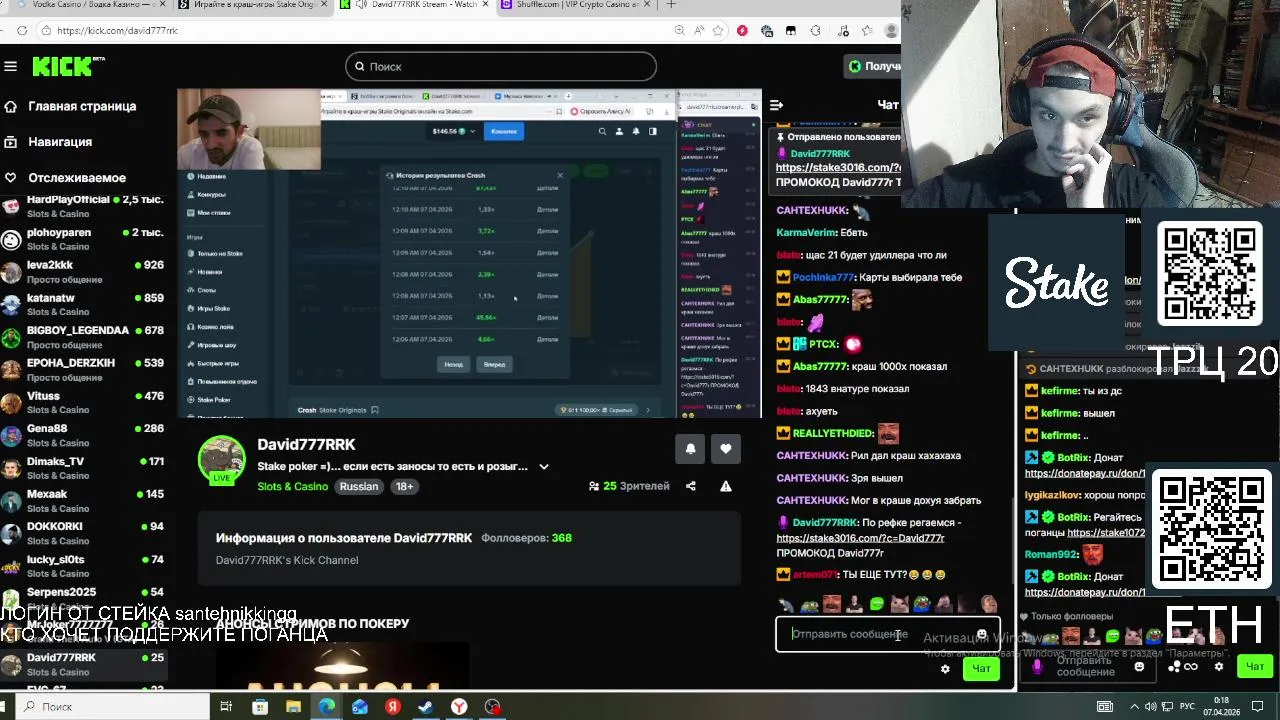Click the Russian language tag
Screen dimensions: 1280x720
point(359,487)
